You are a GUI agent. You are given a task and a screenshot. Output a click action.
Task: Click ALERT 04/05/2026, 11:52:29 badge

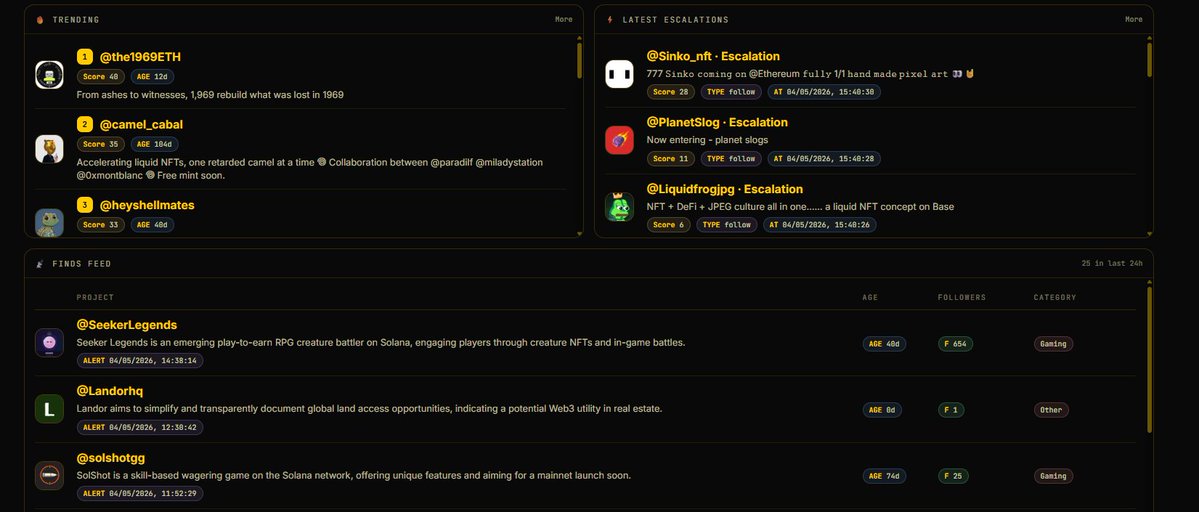140,494
